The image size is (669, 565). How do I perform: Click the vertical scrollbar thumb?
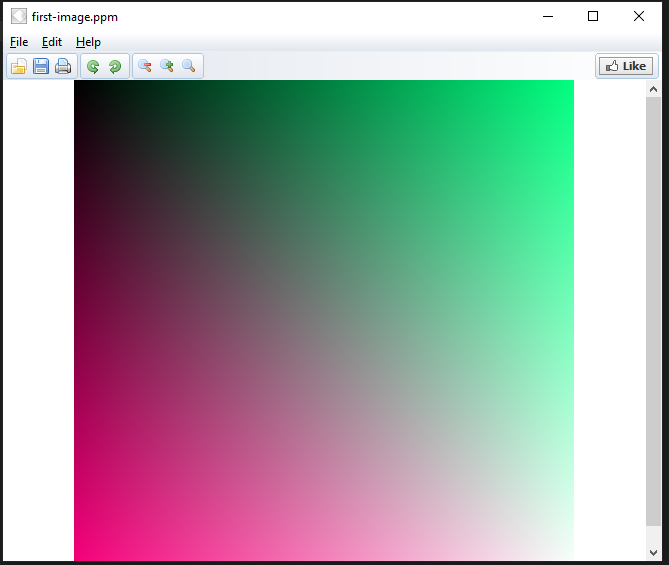pos(654,310)
